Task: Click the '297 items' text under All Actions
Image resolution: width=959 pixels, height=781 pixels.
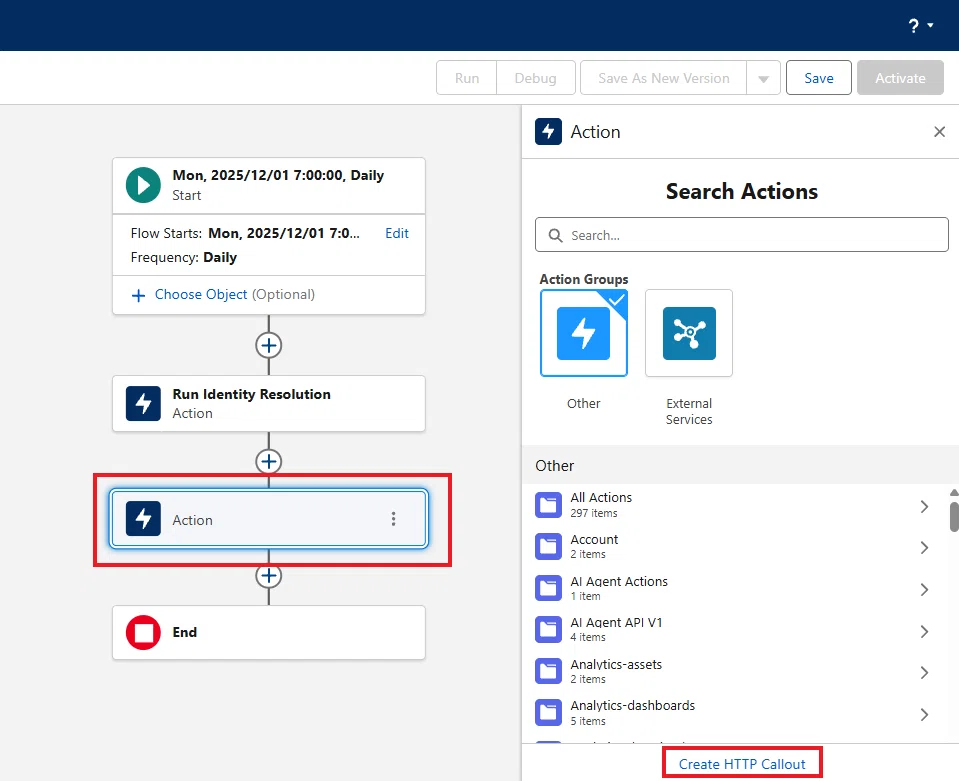Action: [594, 513]
